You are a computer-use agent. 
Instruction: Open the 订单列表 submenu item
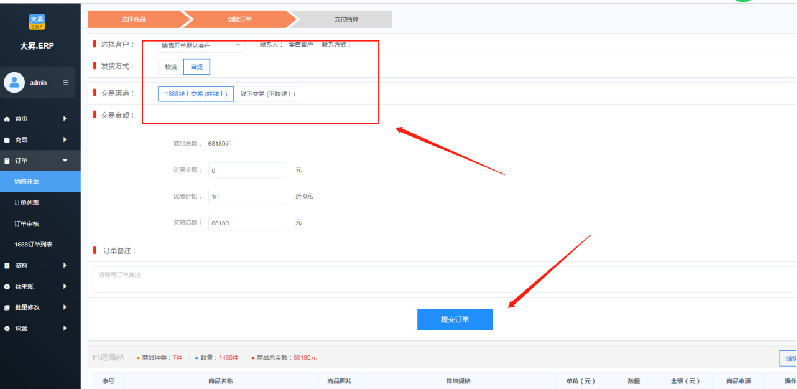[27, 202]
